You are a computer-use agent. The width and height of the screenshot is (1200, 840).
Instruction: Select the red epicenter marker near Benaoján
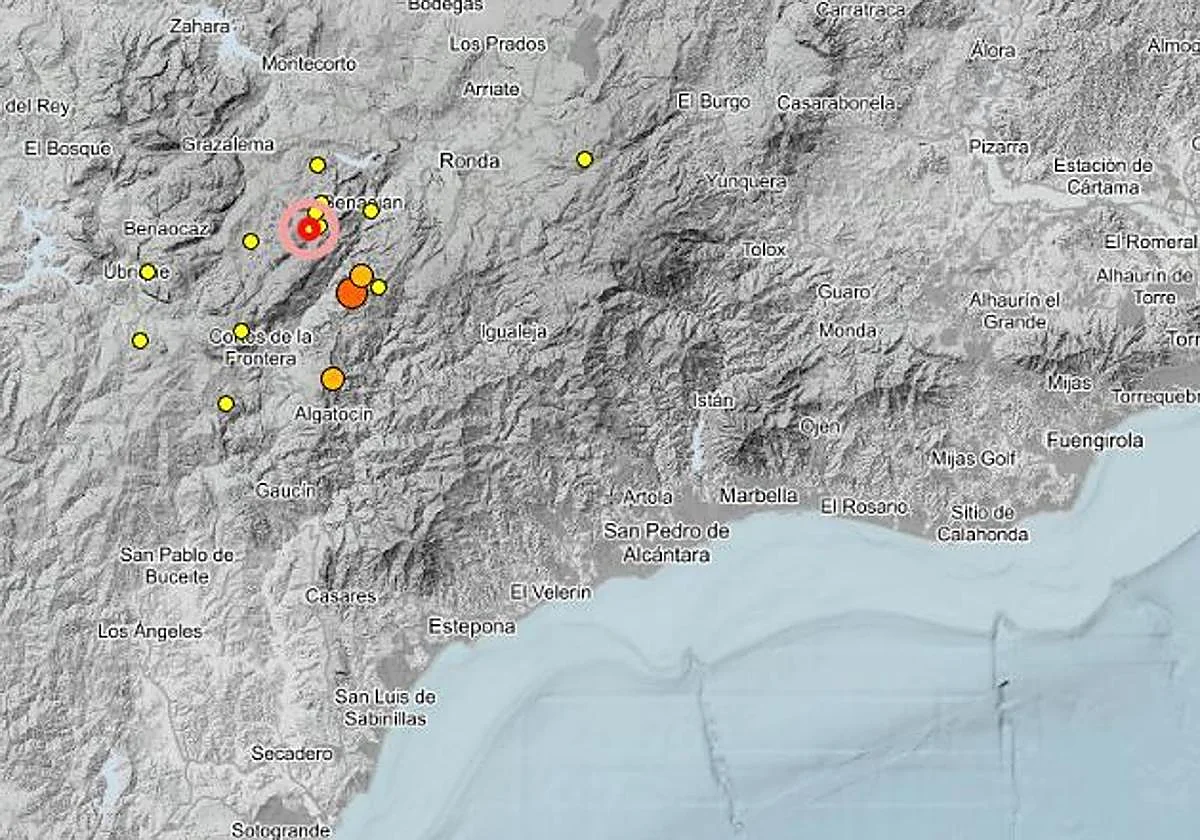308,229
